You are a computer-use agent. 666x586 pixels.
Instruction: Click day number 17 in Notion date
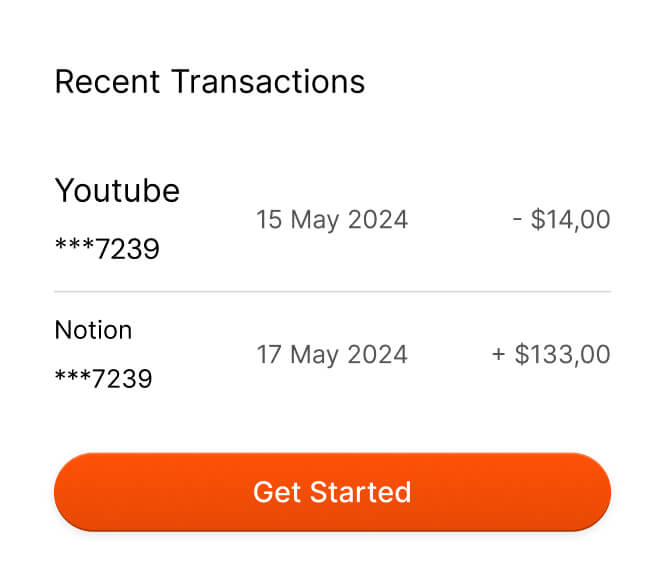pos(270,354)
